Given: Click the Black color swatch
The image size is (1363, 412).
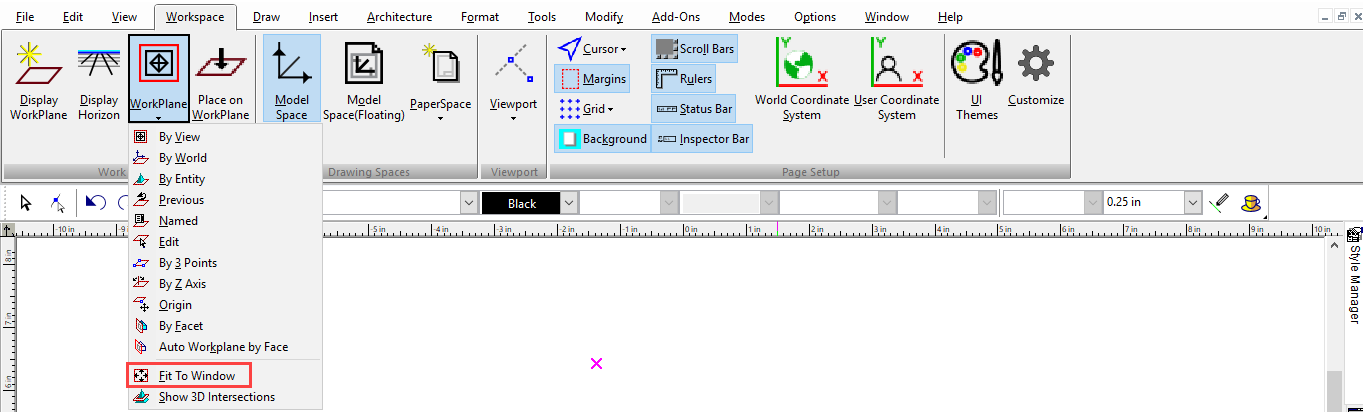Looking at the screenshot, I should pyautogui.click(x=522, y=203).
